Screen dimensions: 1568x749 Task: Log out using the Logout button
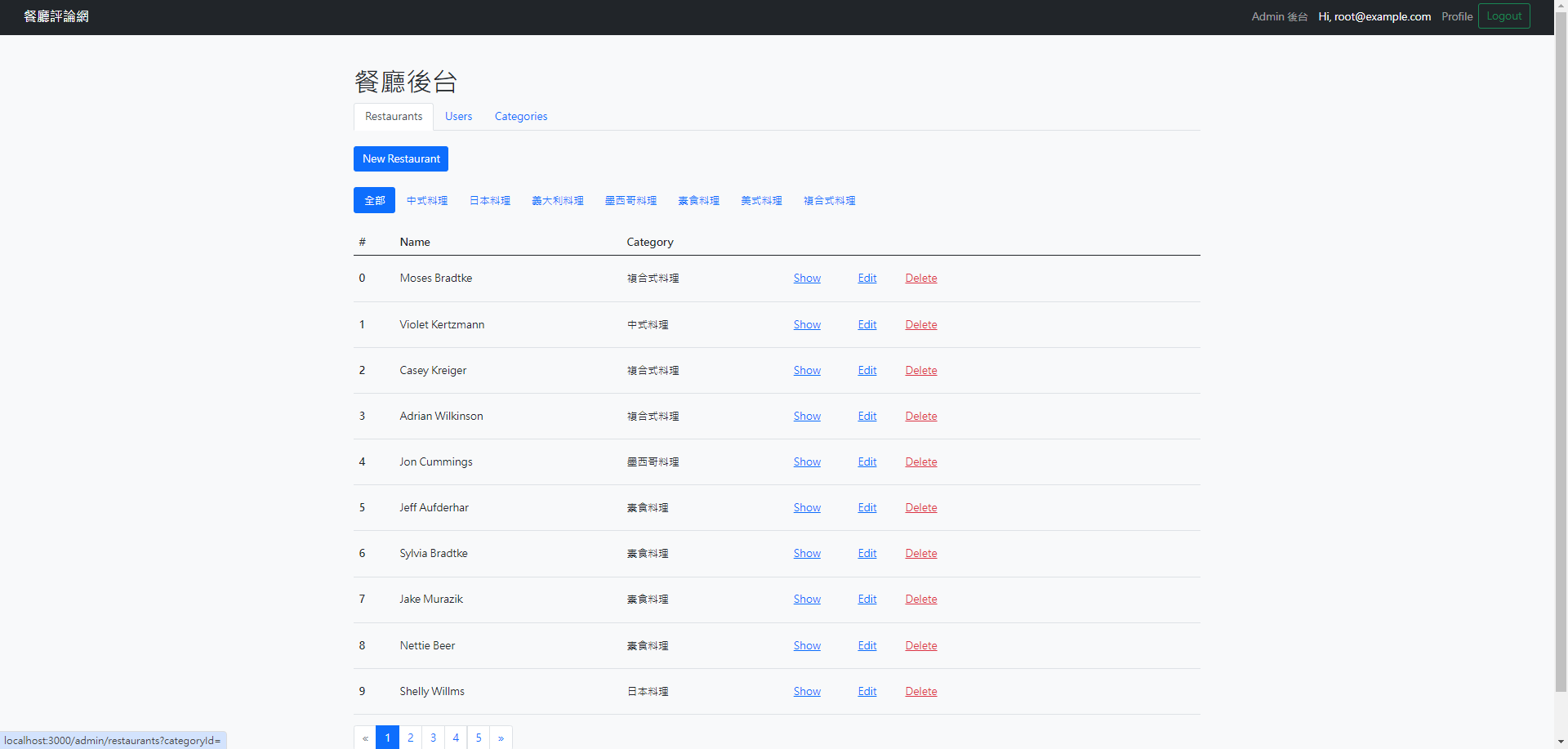tap(1503, 16)
